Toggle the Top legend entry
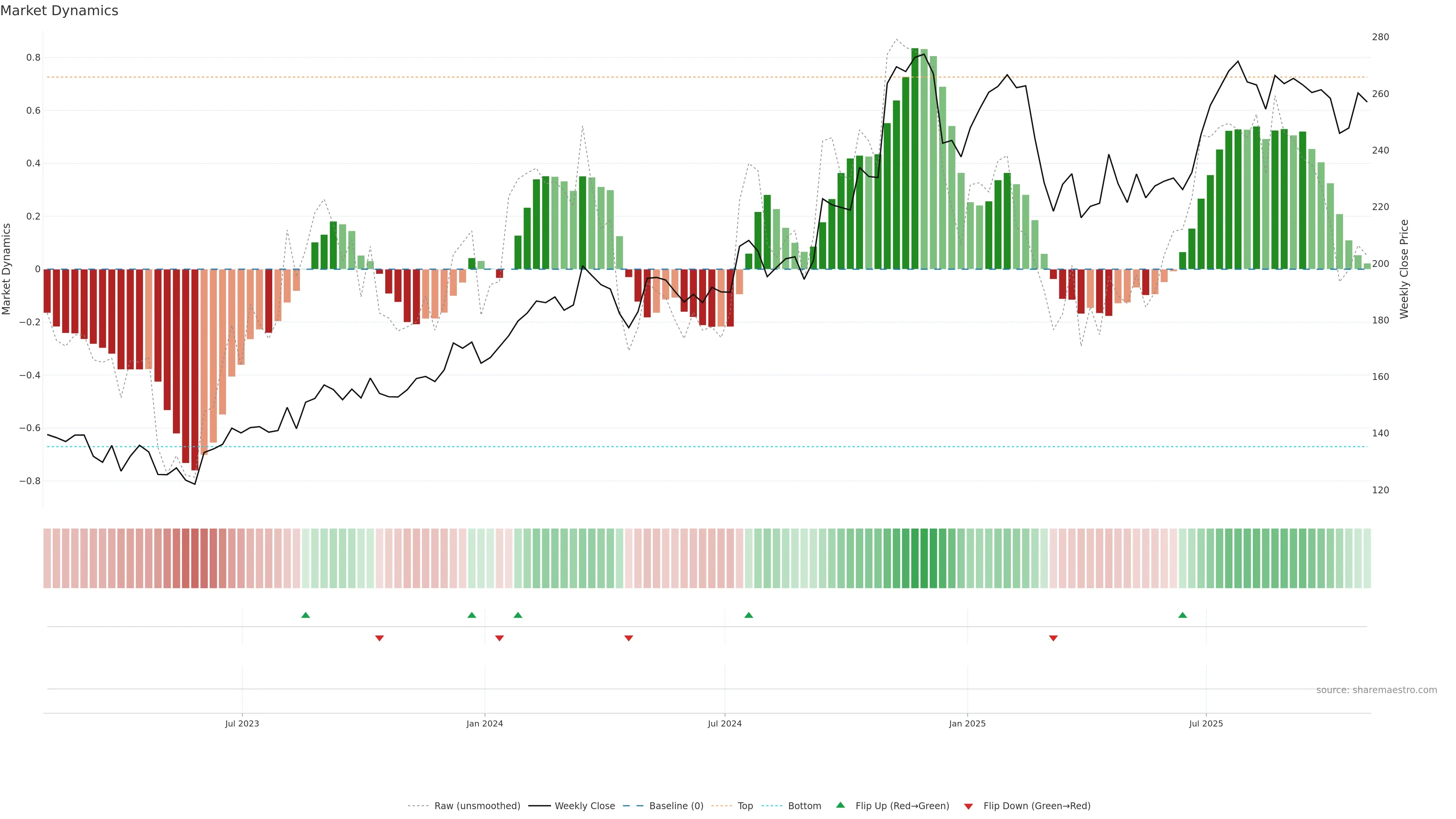The image size is (1456, 819). pyautogui.click(x=745, y=806)
